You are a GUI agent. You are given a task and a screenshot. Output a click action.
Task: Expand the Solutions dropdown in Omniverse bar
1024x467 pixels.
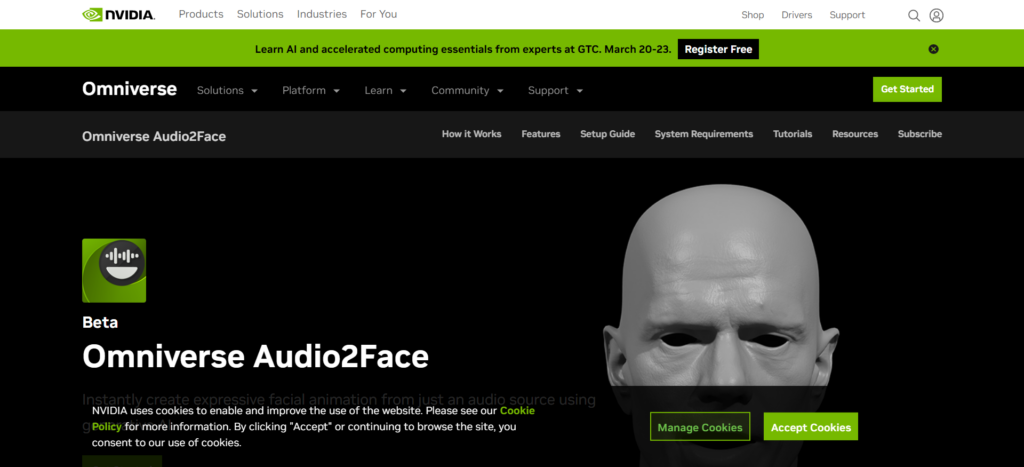tap(227, 90)
